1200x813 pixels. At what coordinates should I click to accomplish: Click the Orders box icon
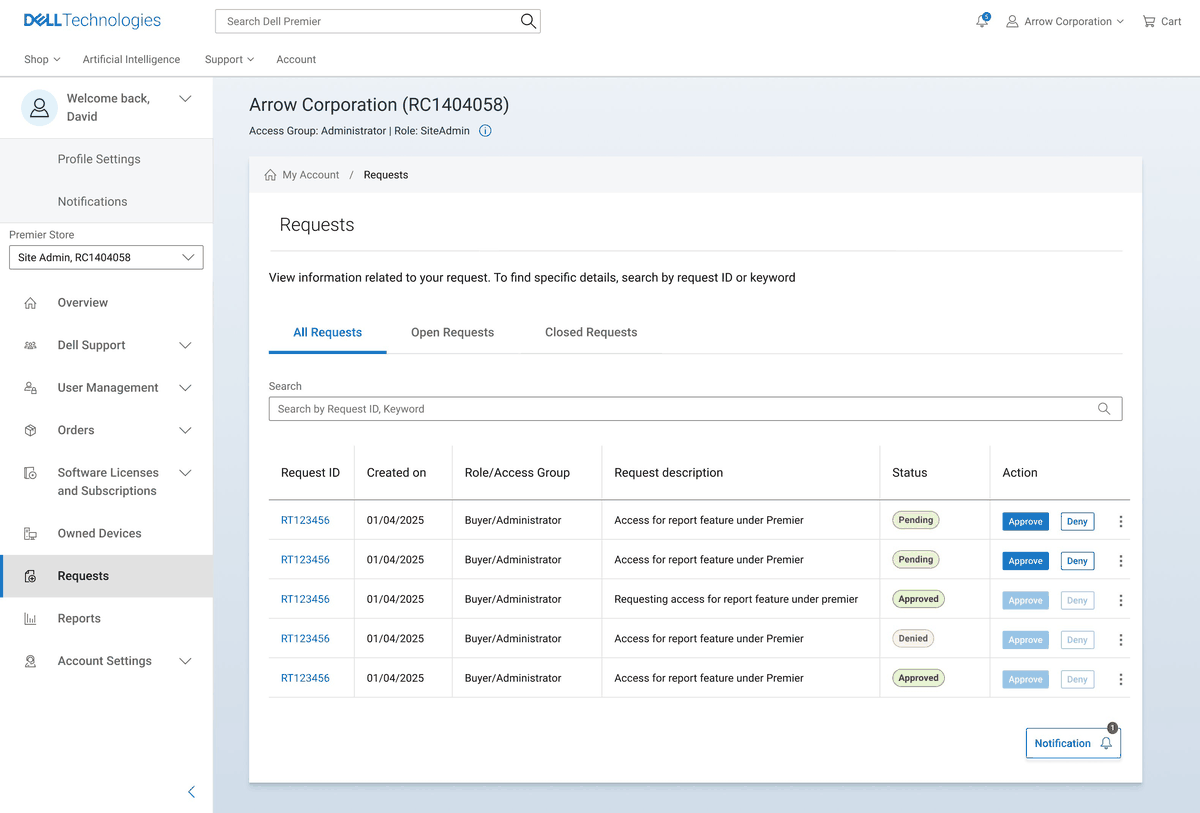point(30,430)
